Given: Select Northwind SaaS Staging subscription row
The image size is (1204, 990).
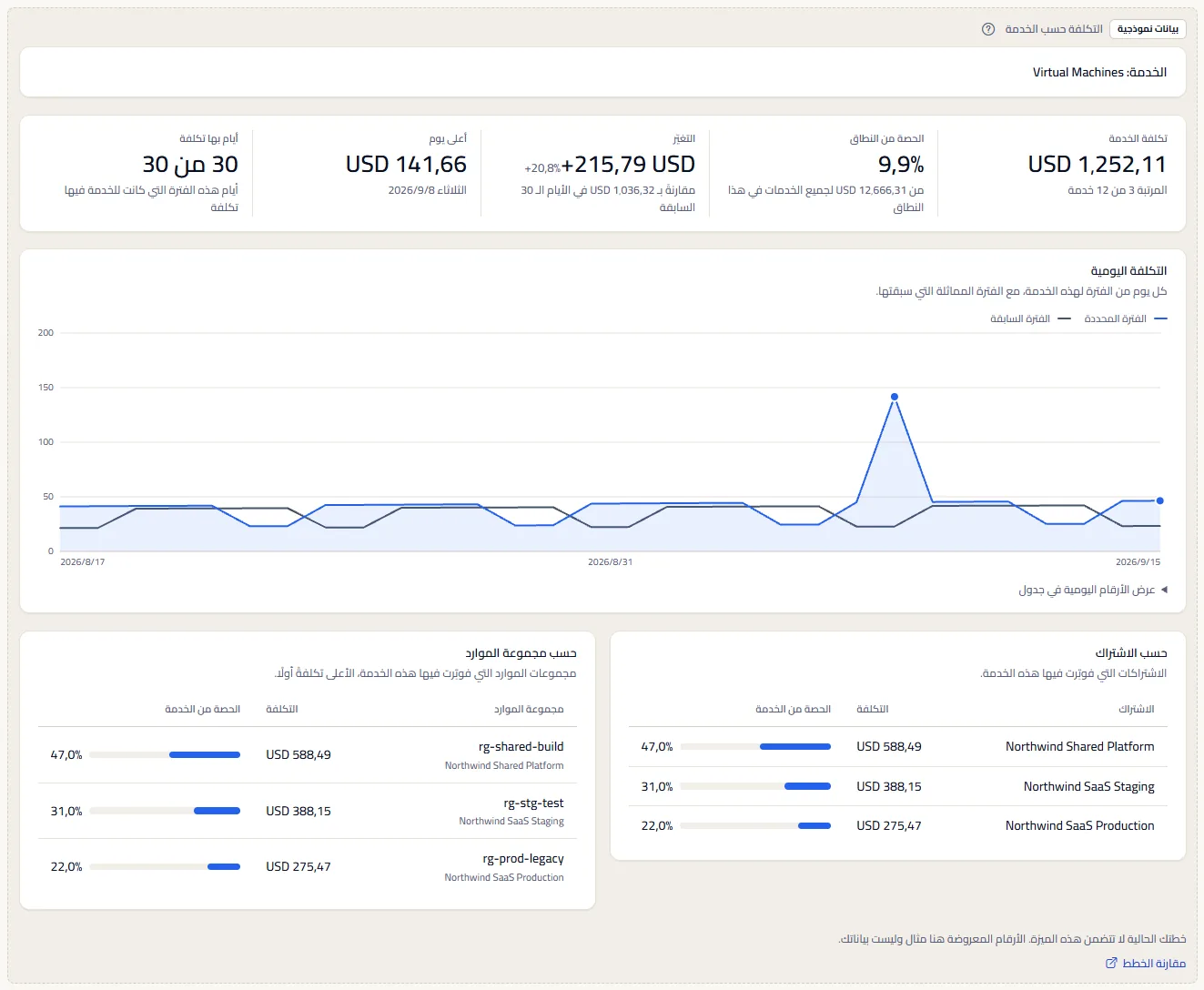Looking at the screenshot, I should 897,786.
